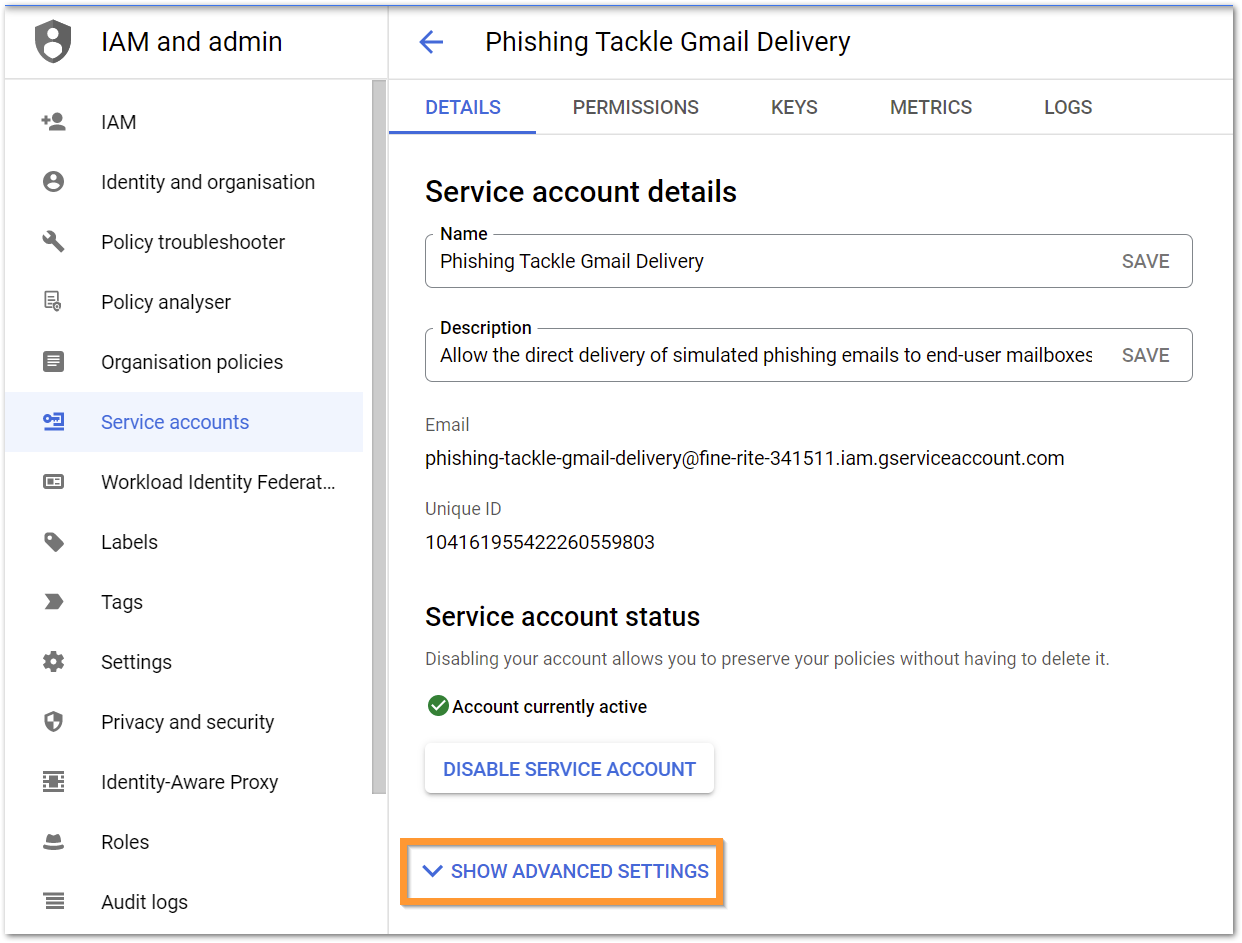The image size is (1242, 943).
Task: Click Disable Service Account button
Action: click(x=569, y=769)
